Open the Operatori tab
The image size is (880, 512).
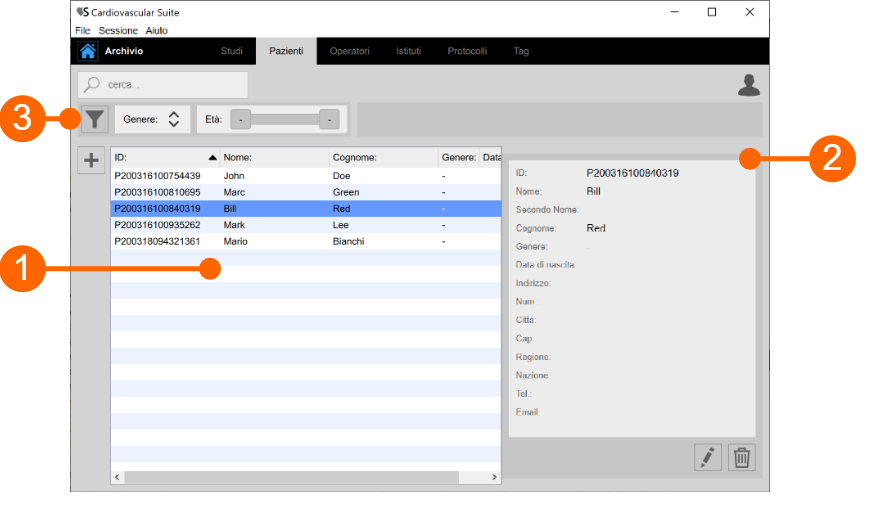tap(349, 51)
